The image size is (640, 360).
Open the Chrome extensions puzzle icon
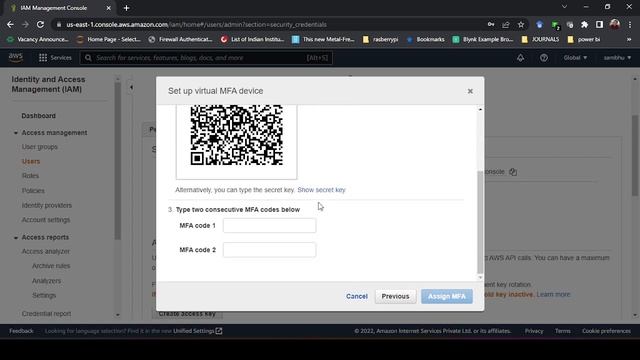(x=584, y=24)
